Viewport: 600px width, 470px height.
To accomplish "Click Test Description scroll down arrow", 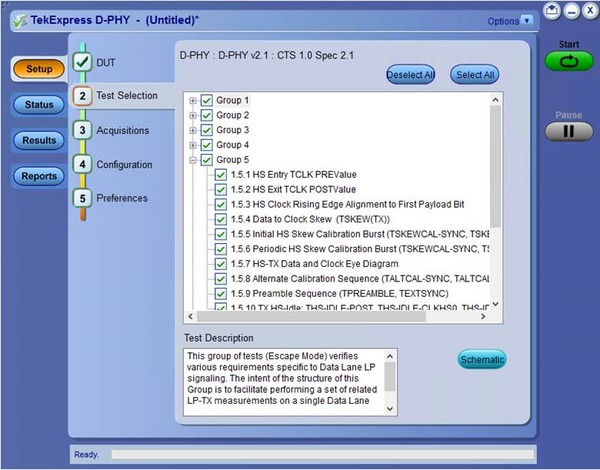I will point(390,409).
